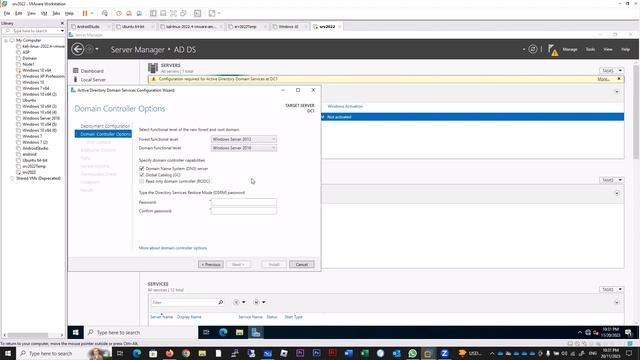
Task: Click the VMware console view icon
Action: (x=198, y=13)
